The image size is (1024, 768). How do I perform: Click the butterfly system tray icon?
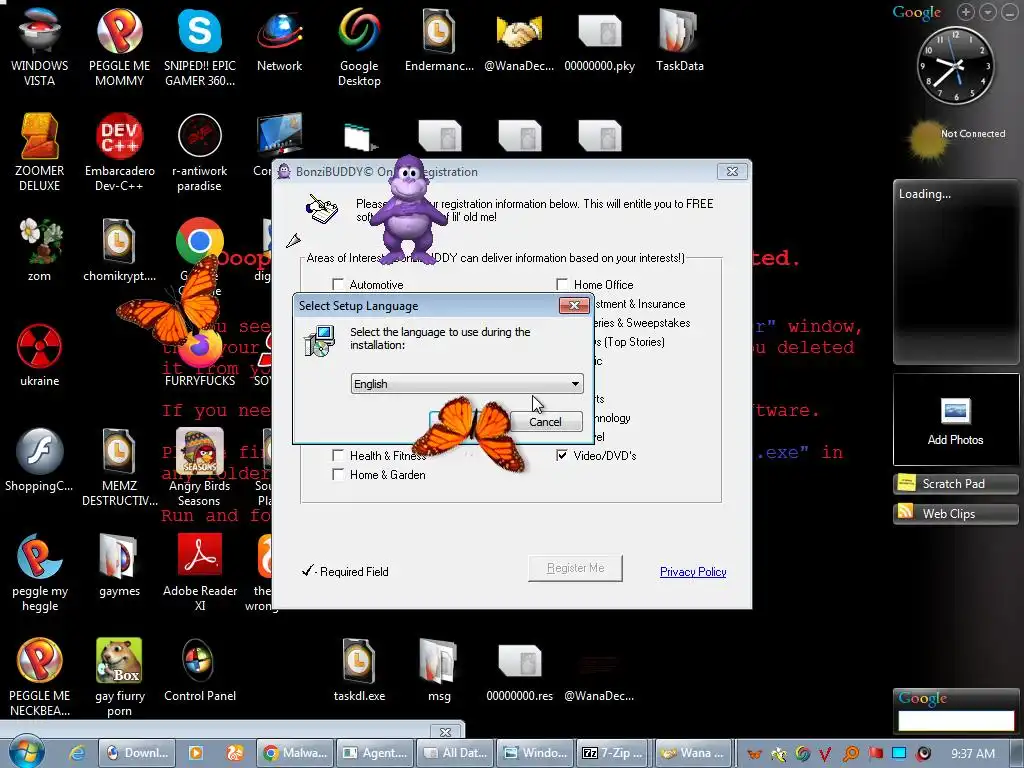point(754,754)
